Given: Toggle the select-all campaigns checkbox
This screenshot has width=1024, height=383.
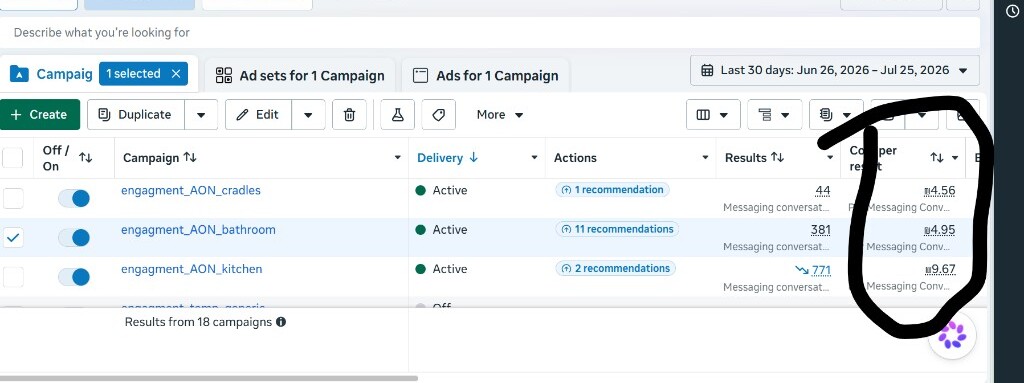Looking at the screenshot, I should (13, 158).
